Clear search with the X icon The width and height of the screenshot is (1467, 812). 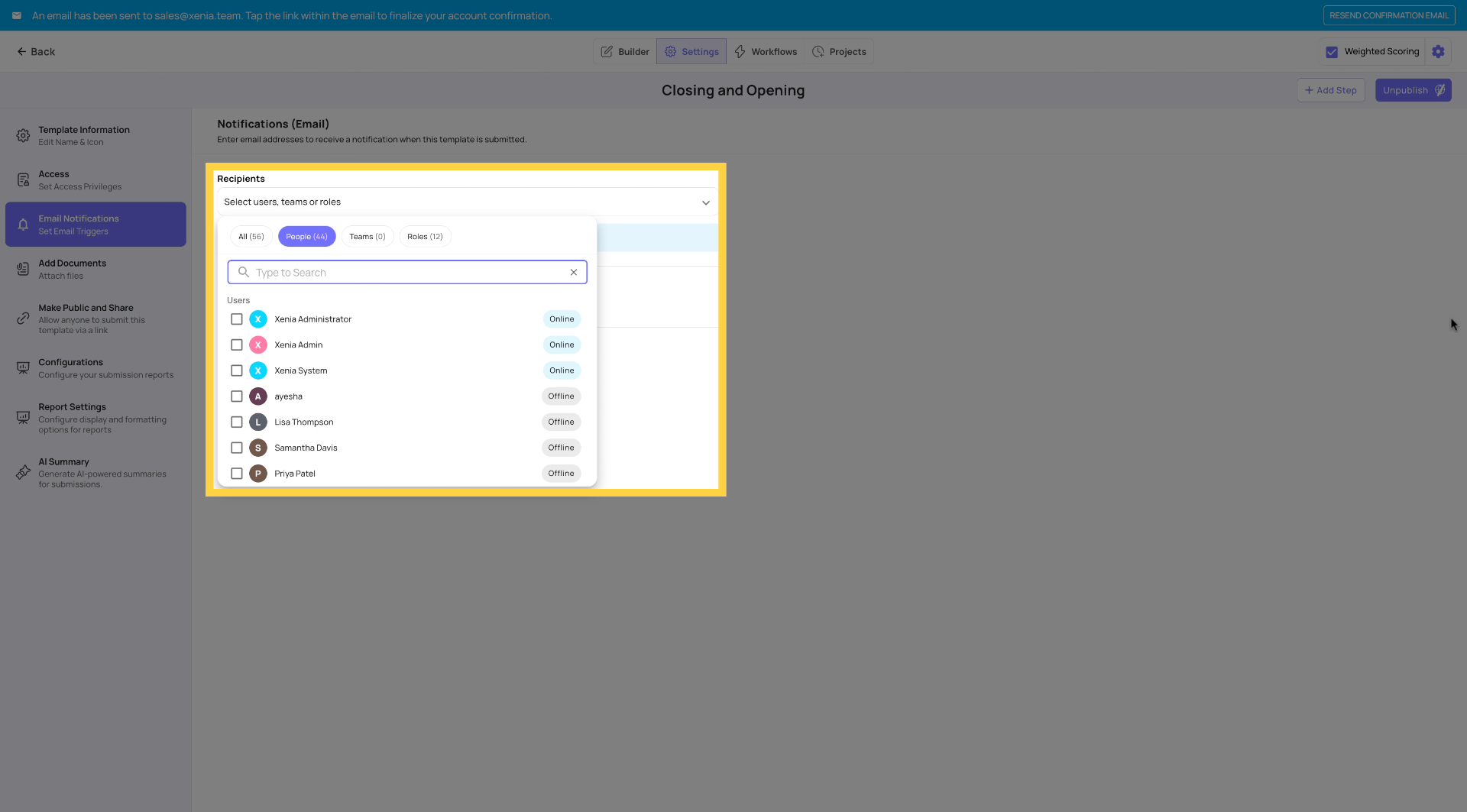click(x=574, y=272)
